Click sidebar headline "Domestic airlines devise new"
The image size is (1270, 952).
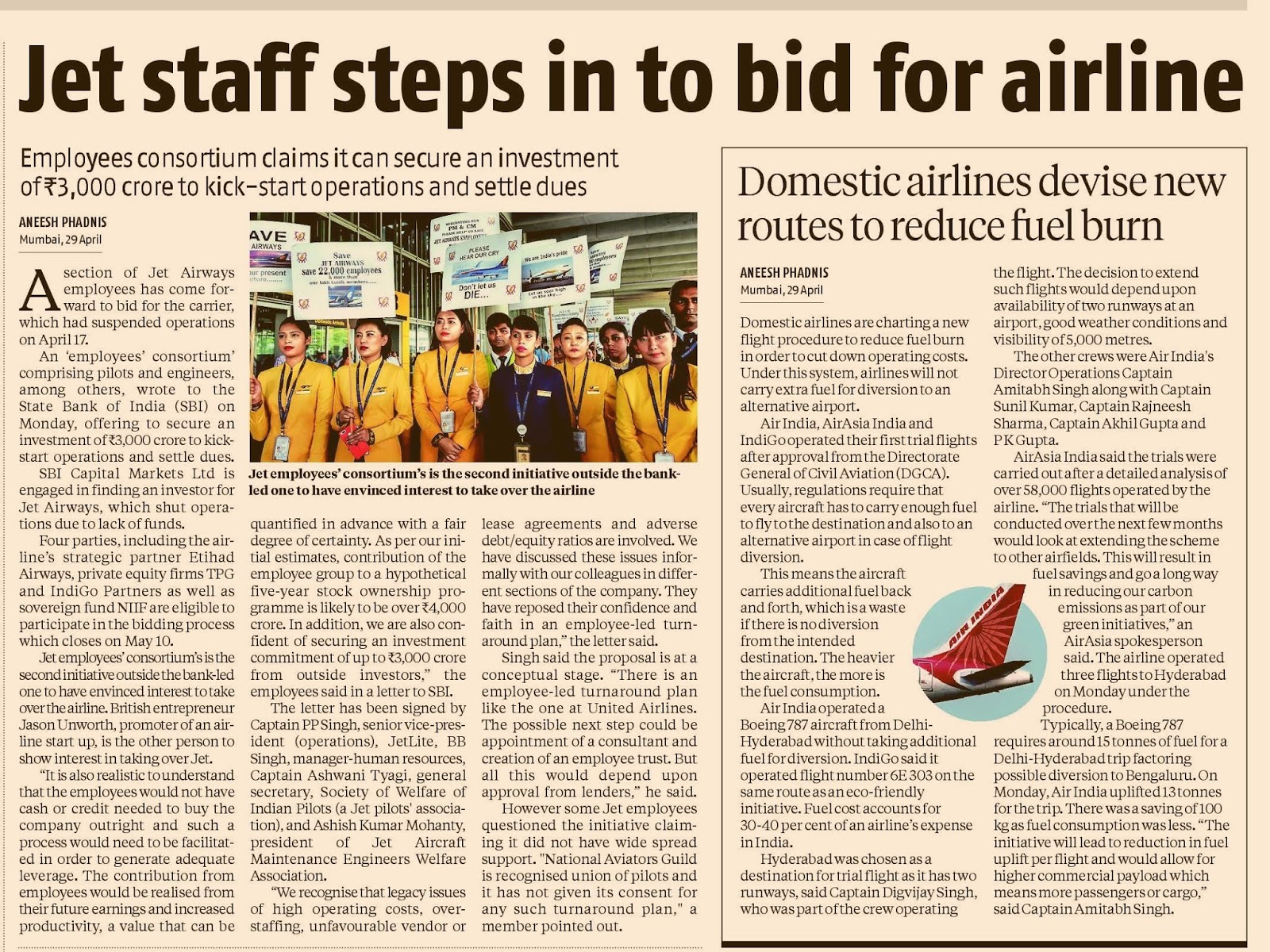(982, 183)
